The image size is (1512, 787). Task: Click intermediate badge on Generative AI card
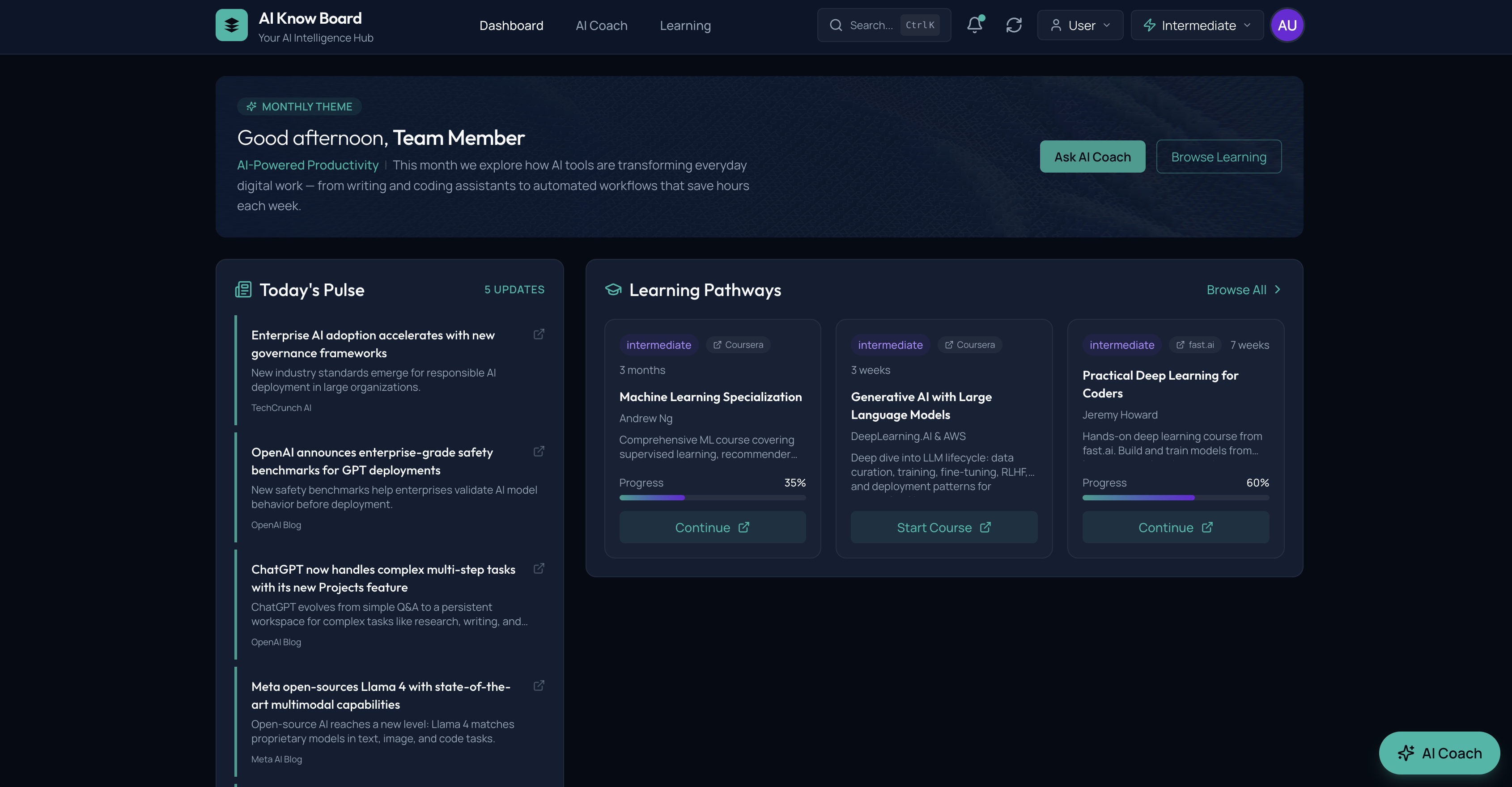point(890,344)
